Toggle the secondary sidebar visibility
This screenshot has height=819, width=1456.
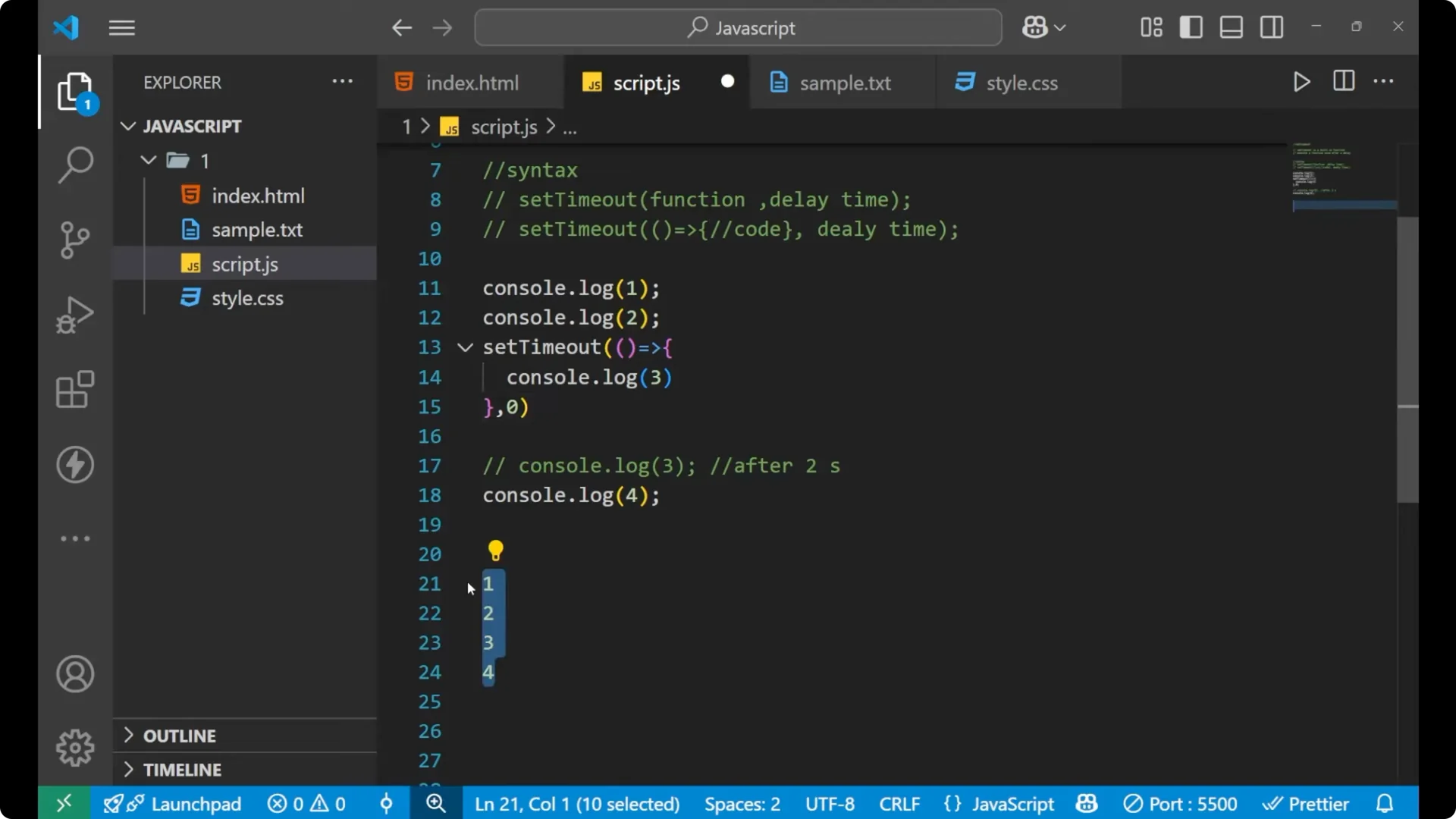1271,27
